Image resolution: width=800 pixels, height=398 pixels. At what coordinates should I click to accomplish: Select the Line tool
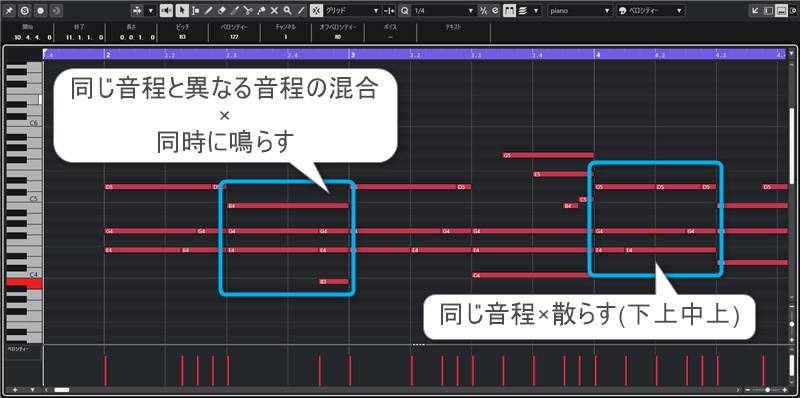point(301,10)
